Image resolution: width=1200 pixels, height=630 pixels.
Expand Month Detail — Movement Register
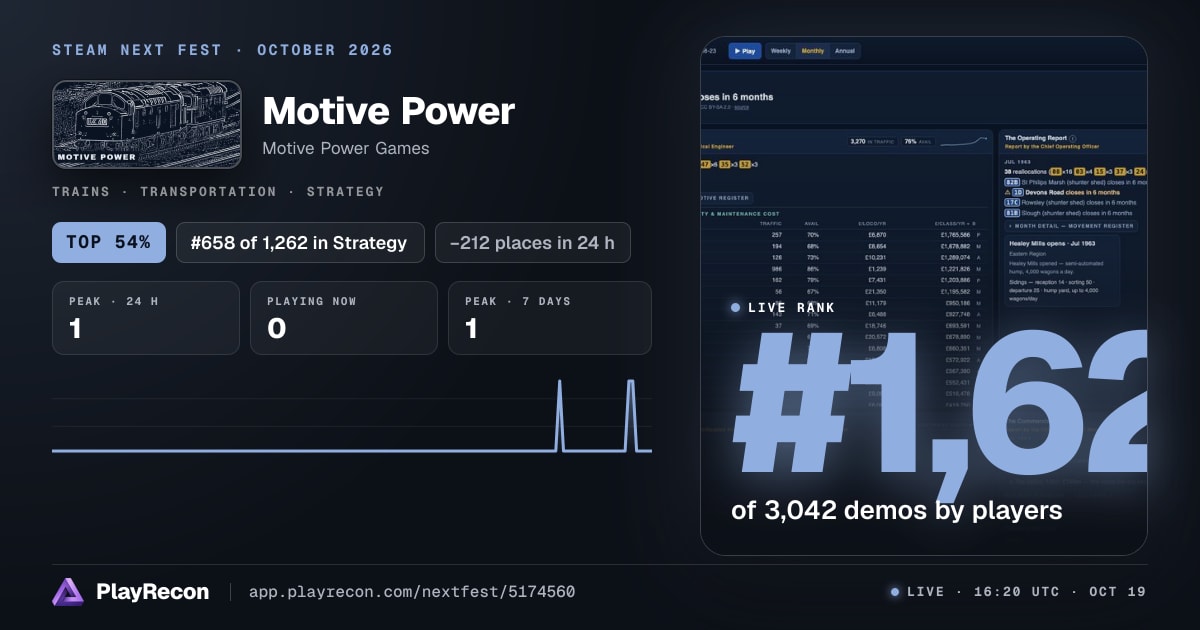pyautogui.click(x=1071, y=226)
